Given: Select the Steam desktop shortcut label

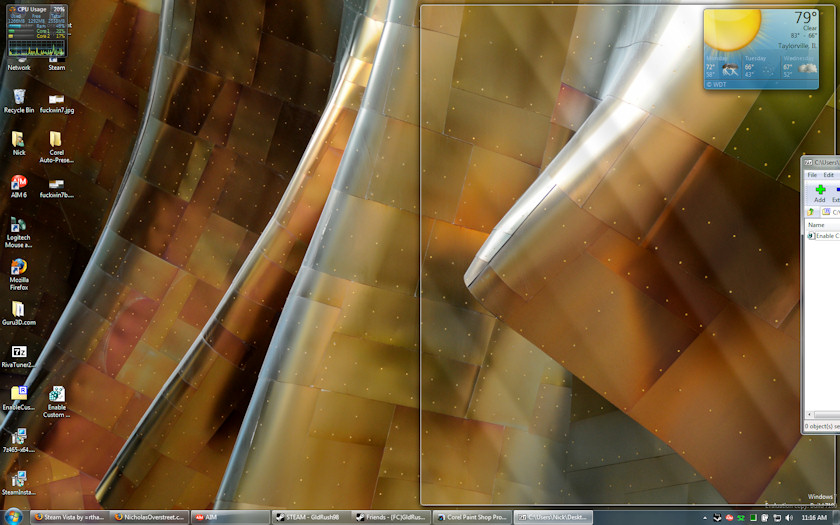Looking at the screenshot, I should 57,68.
